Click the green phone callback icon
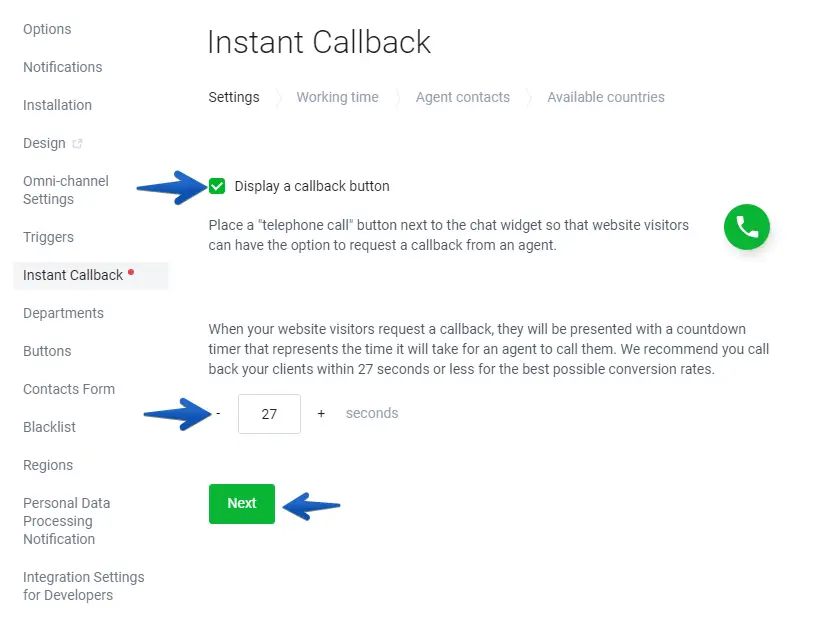The width and height of the screenshot is (822, 635). tap(747, 227)
